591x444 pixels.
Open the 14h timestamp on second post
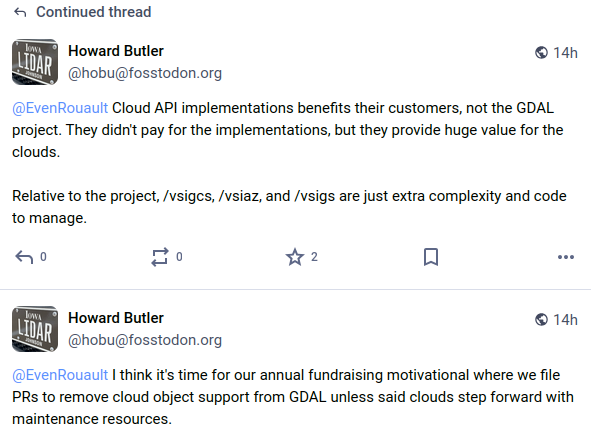[565, 320]
